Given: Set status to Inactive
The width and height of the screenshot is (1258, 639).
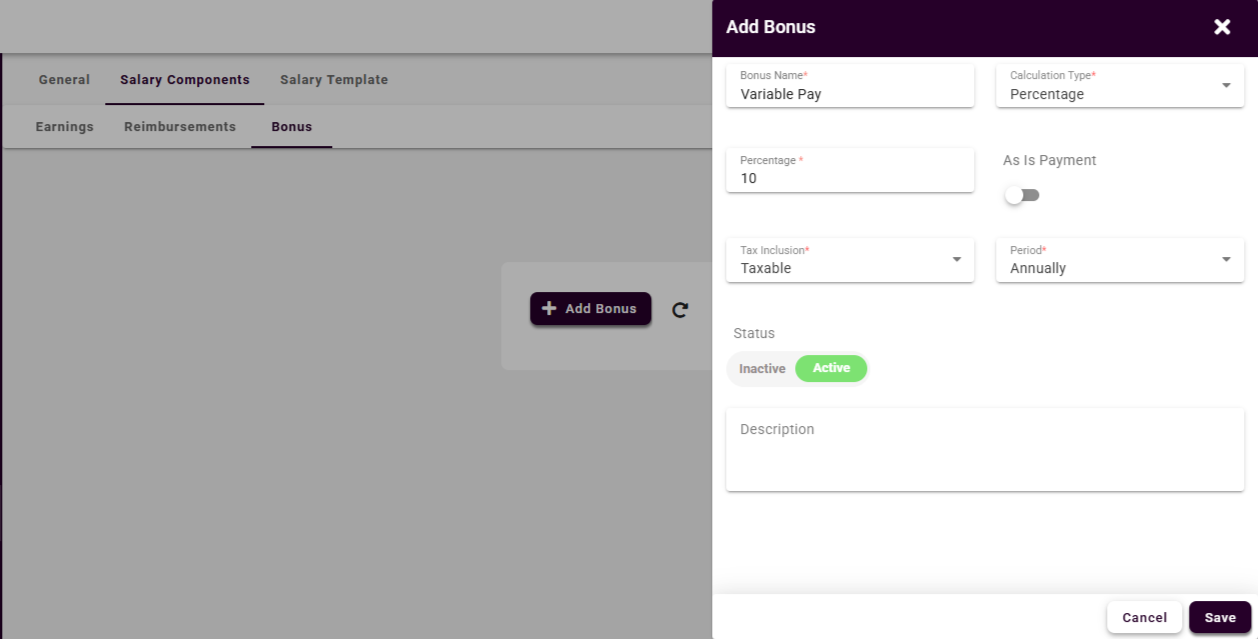Looking at the screenshot, I should [762, 369].
